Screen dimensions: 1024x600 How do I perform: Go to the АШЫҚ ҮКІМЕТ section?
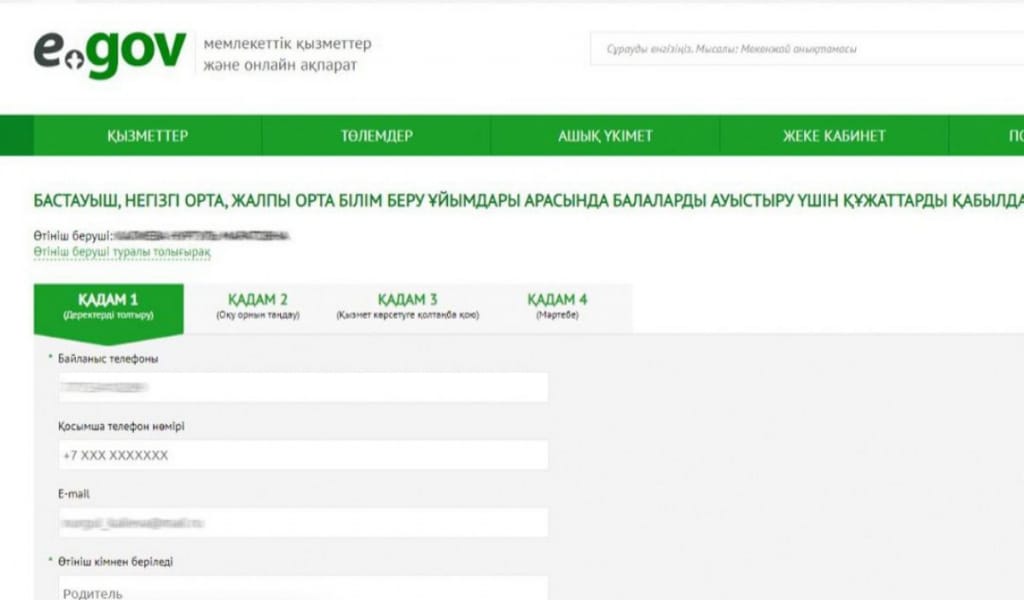605,136
